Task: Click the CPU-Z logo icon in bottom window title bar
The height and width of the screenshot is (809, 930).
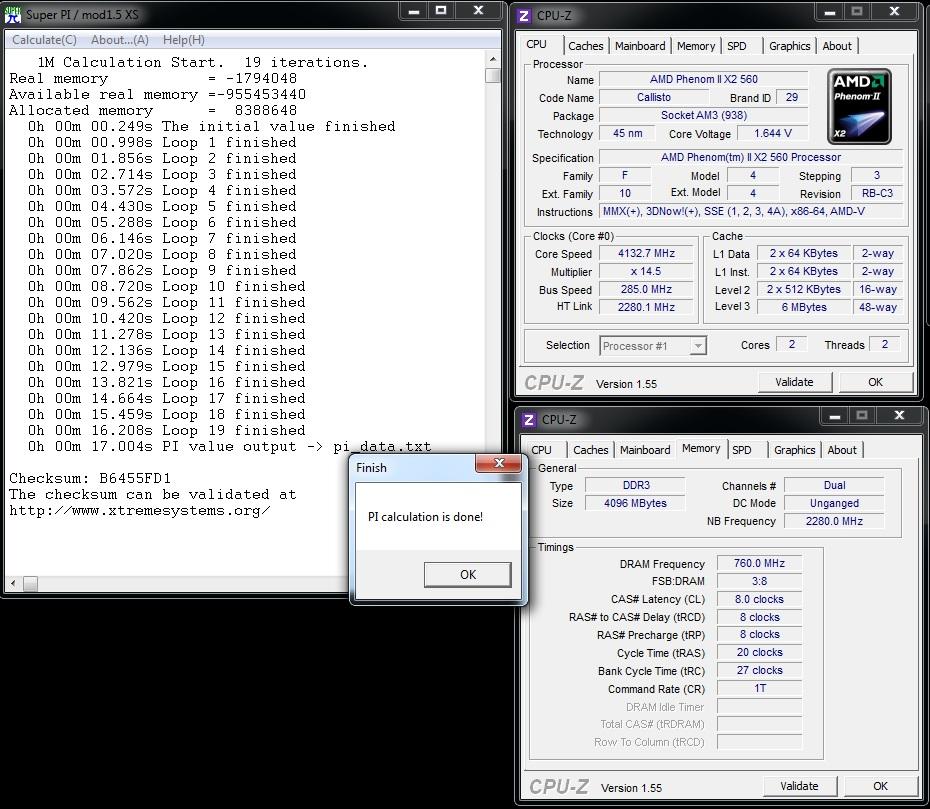Action: pyautogui.click(x=528, y=420)
